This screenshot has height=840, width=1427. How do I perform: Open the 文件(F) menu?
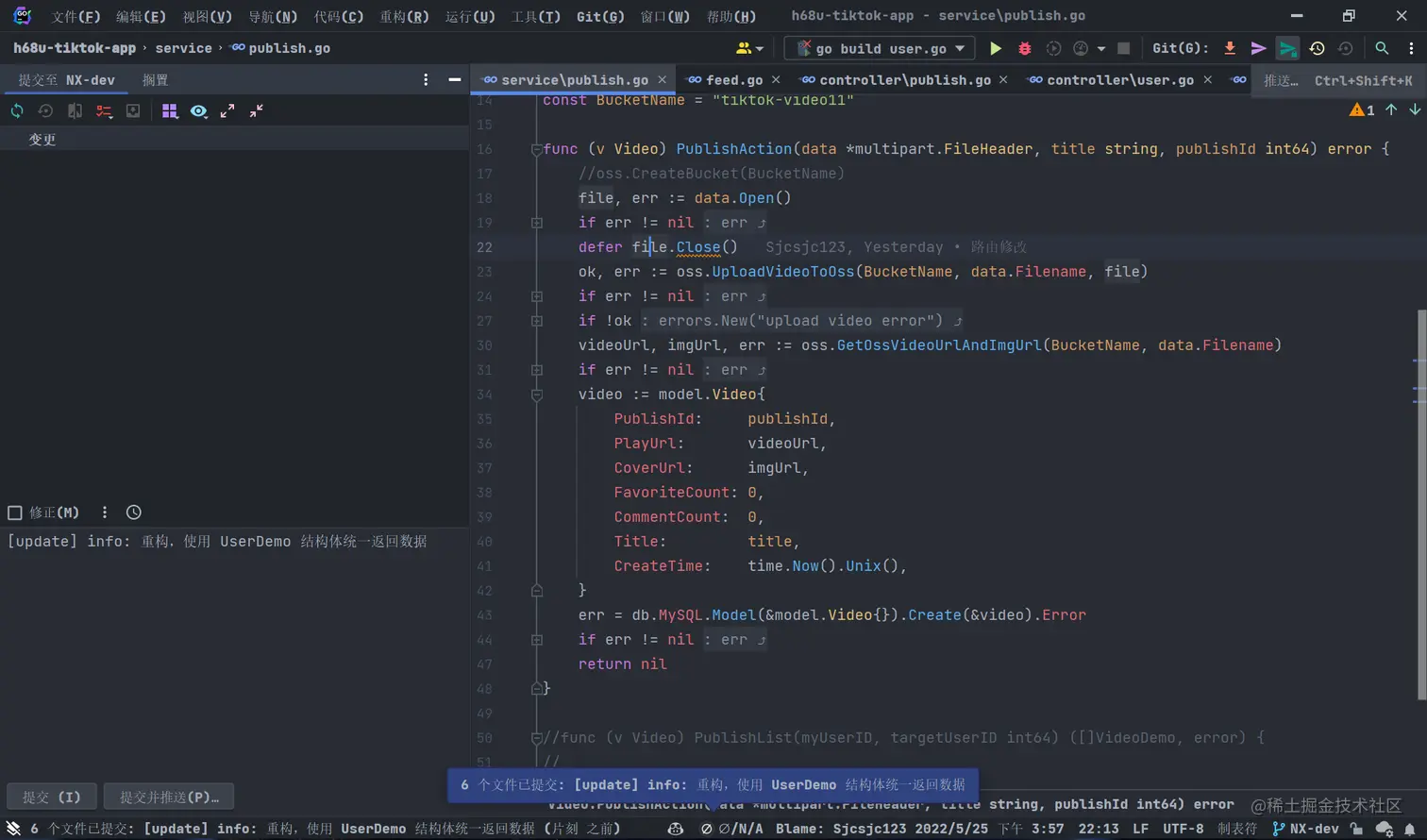[76, 16]
